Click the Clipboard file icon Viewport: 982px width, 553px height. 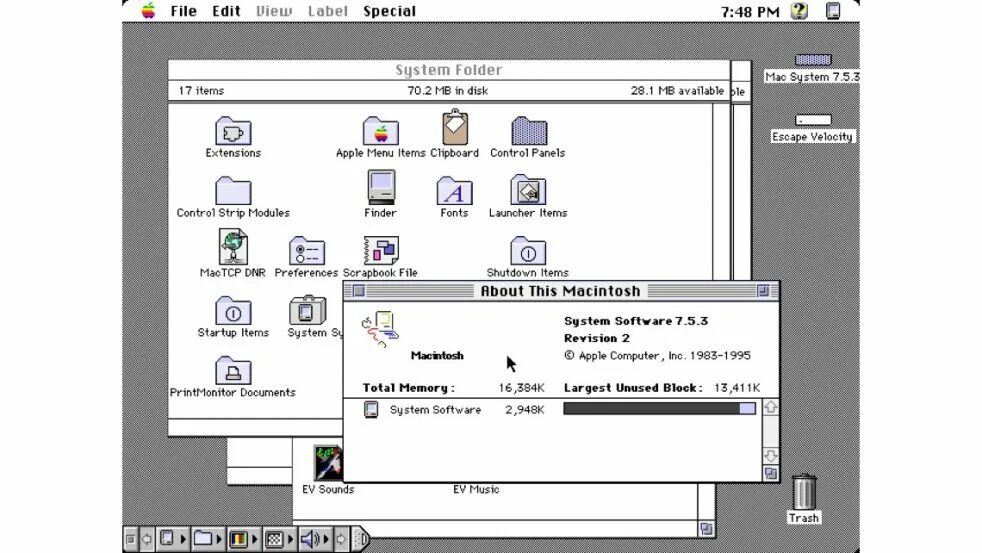(455, 128)
